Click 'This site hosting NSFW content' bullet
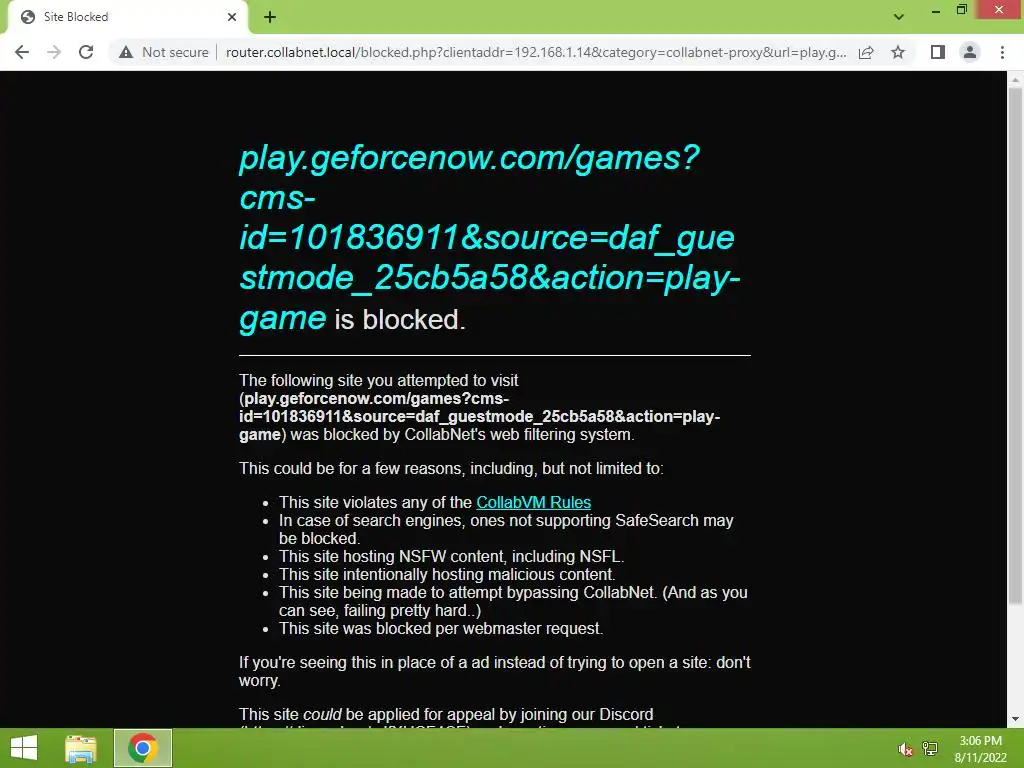Image resolution: width=1024 pixels, height=768 pixels. [x=451, y=556]
